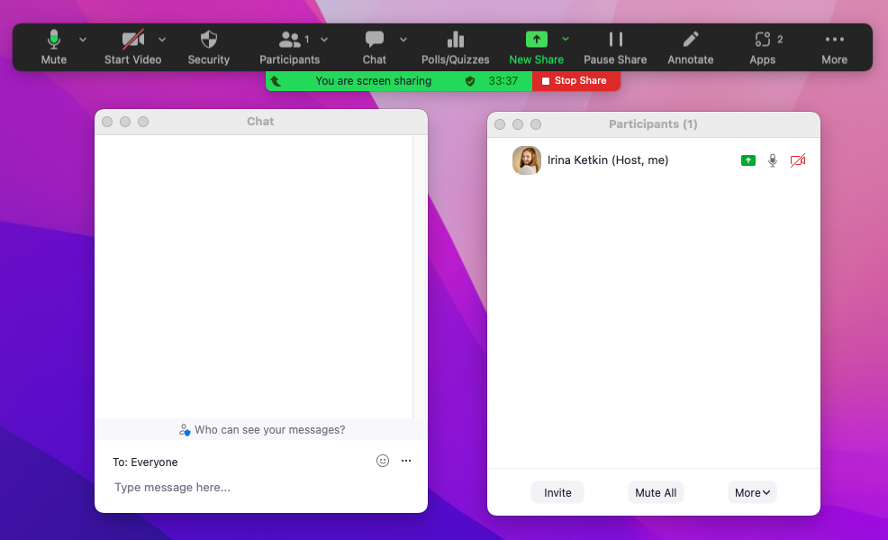Open chat more options ellipsis
This screenshot has width=888, height=540.
pos(406,461)
